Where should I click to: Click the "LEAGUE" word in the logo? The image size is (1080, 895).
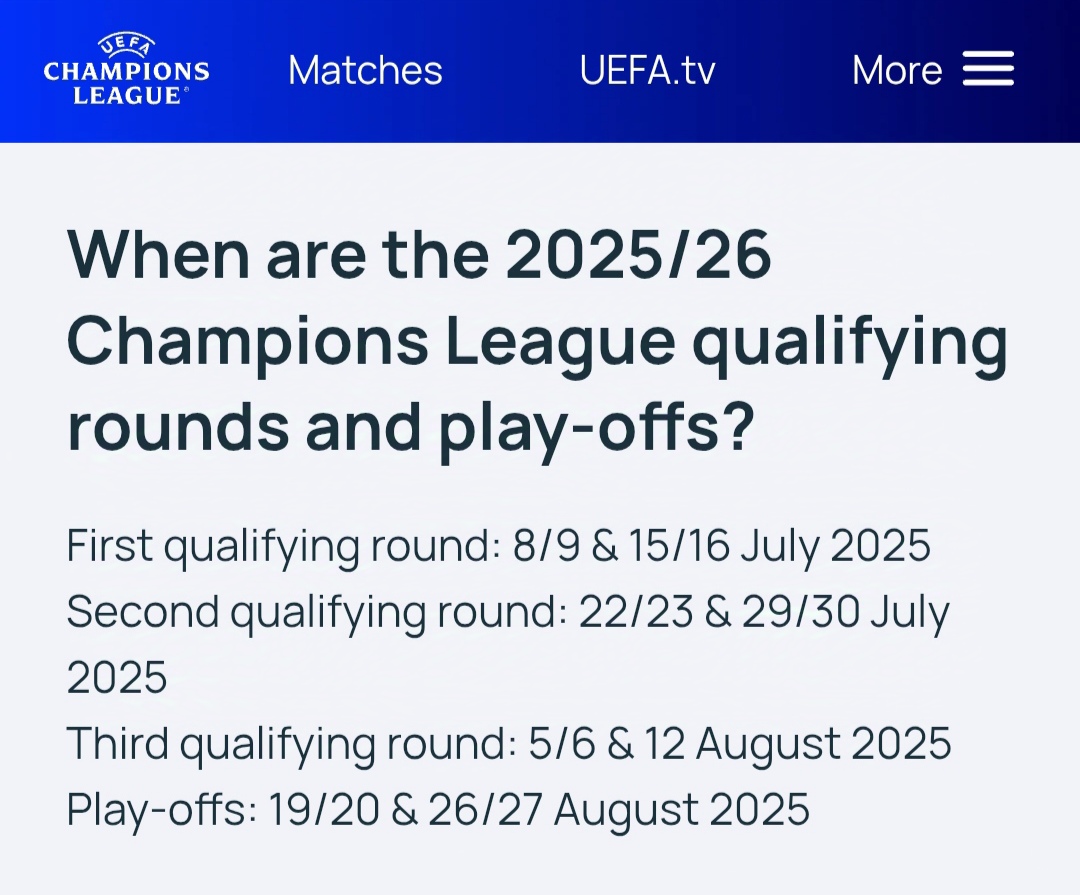click(127, 95)
